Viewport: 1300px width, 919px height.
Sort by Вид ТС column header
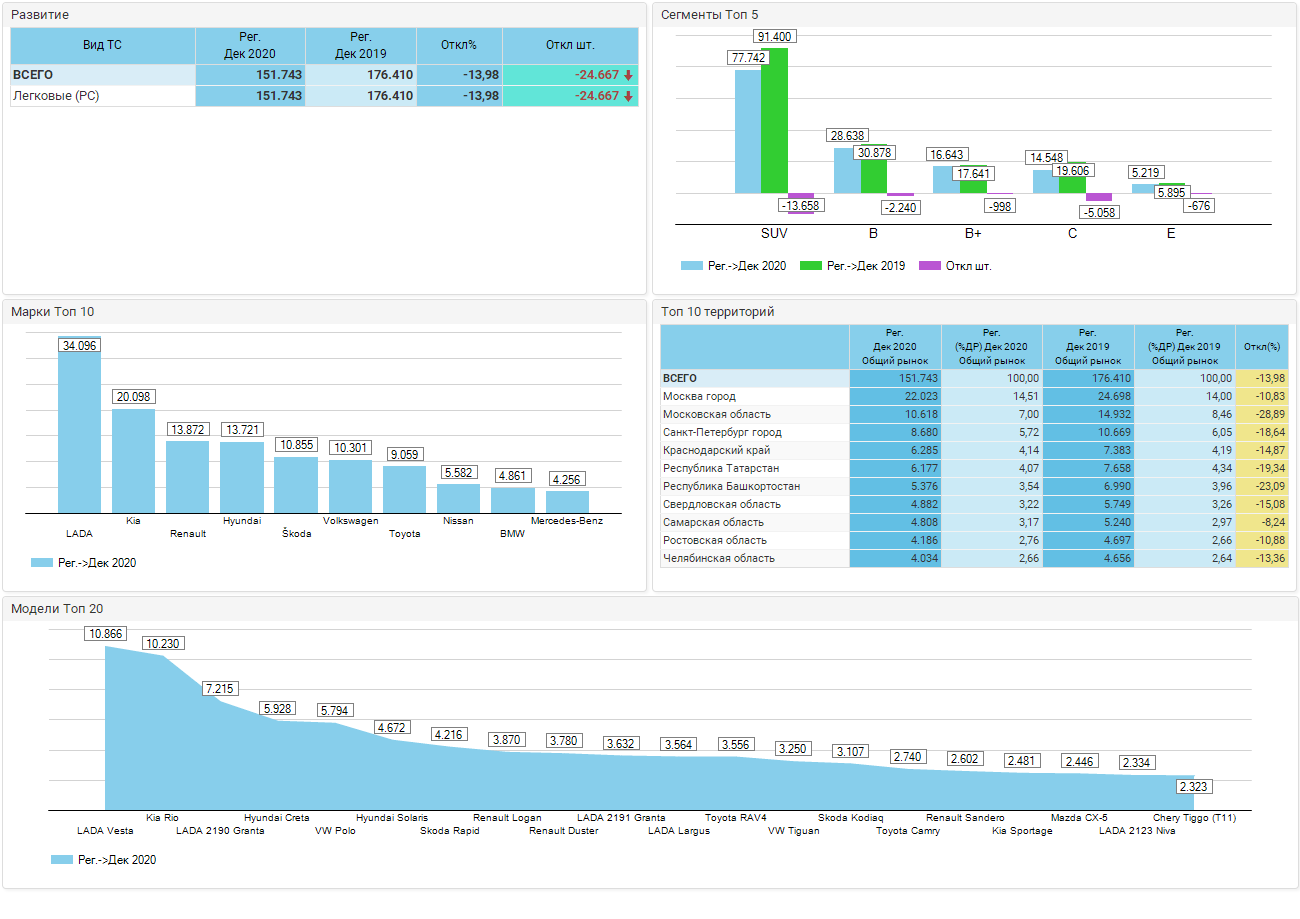point(102,46)
